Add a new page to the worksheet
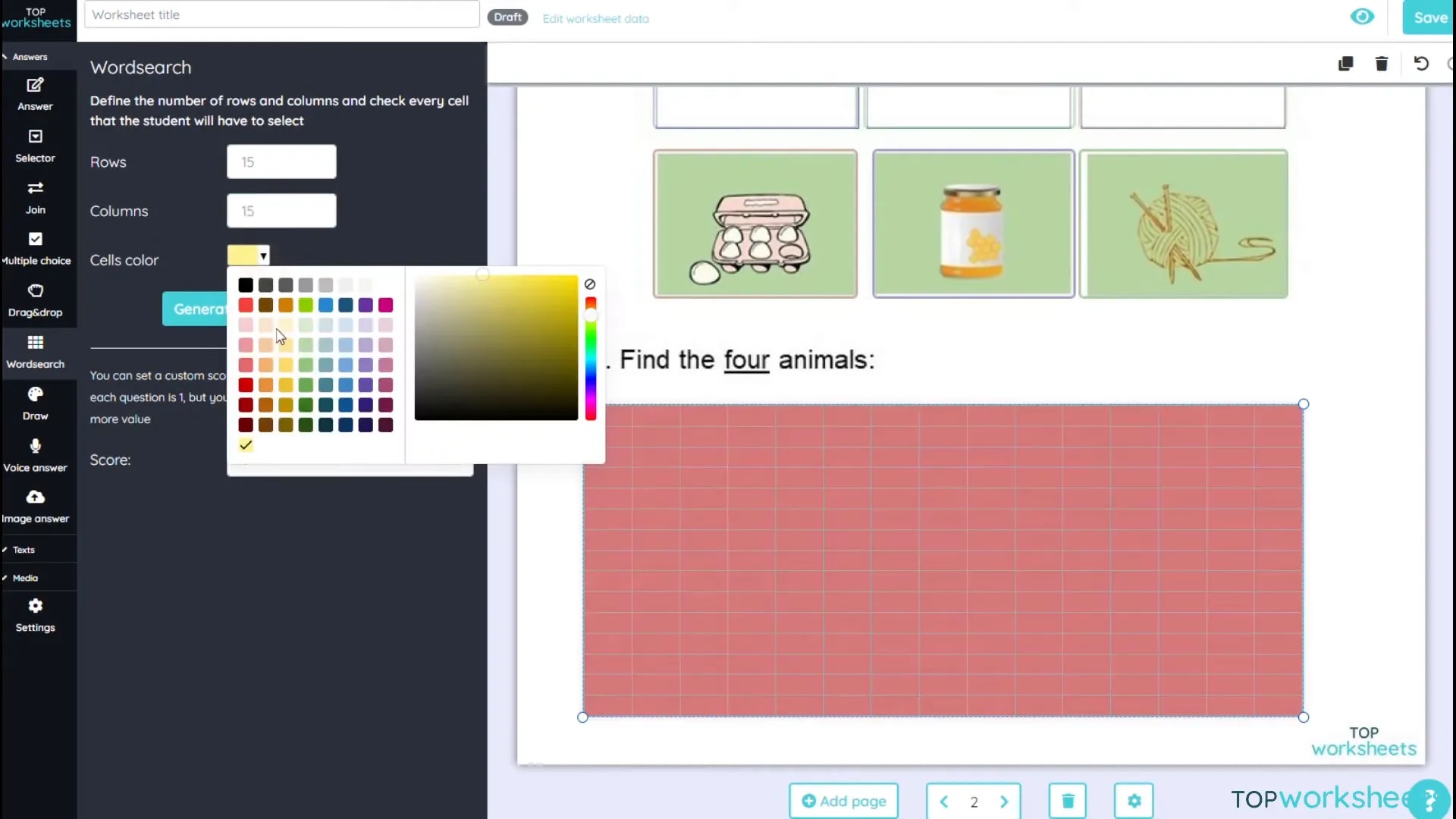 point(843,801)
